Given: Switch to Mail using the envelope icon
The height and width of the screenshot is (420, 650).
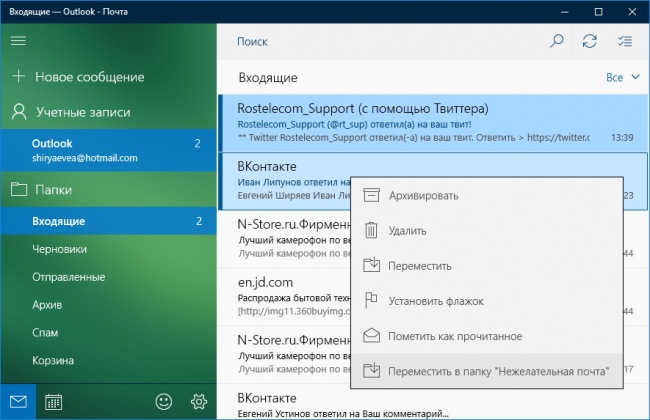Looking at the screenshot, I should pyautogui.click(x=18, y=402).
